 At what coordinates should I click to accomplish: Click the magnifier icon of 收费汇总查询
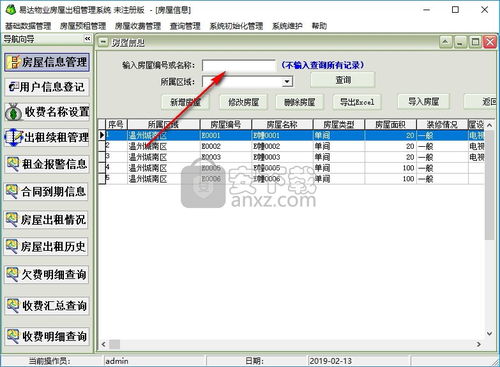[13, 306]
